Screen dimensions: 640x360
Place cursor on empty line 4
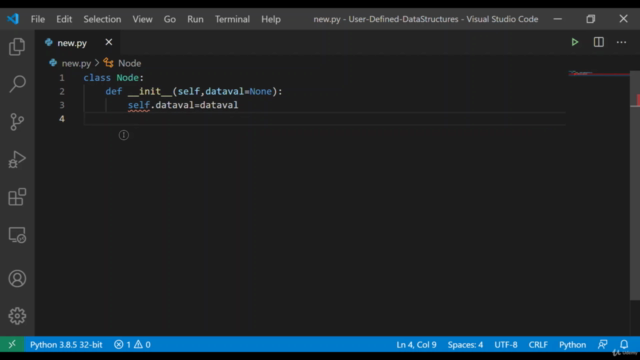pos(324,119)
